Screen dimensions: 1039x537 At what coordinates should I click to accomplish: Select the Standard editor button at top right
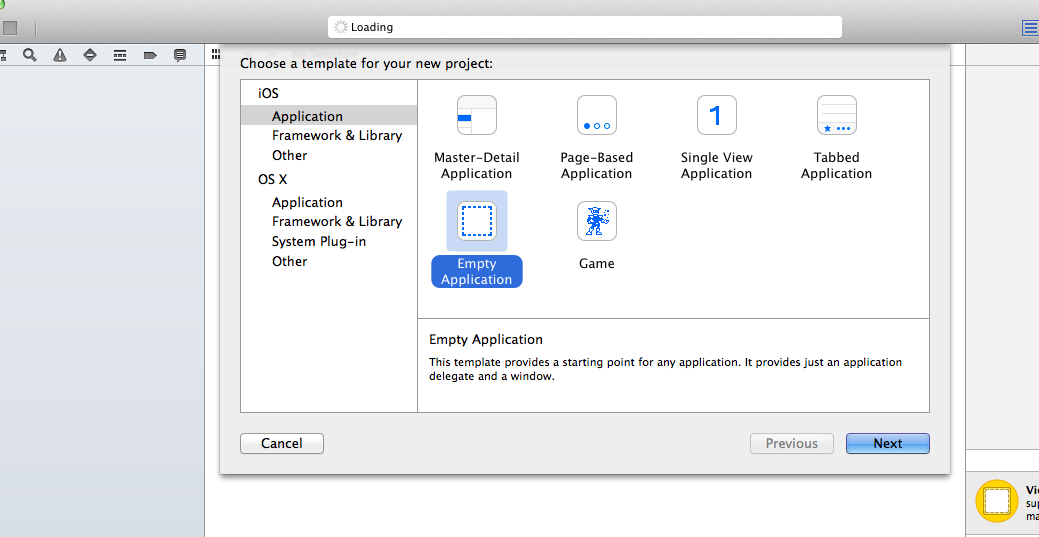(1030, 28)
